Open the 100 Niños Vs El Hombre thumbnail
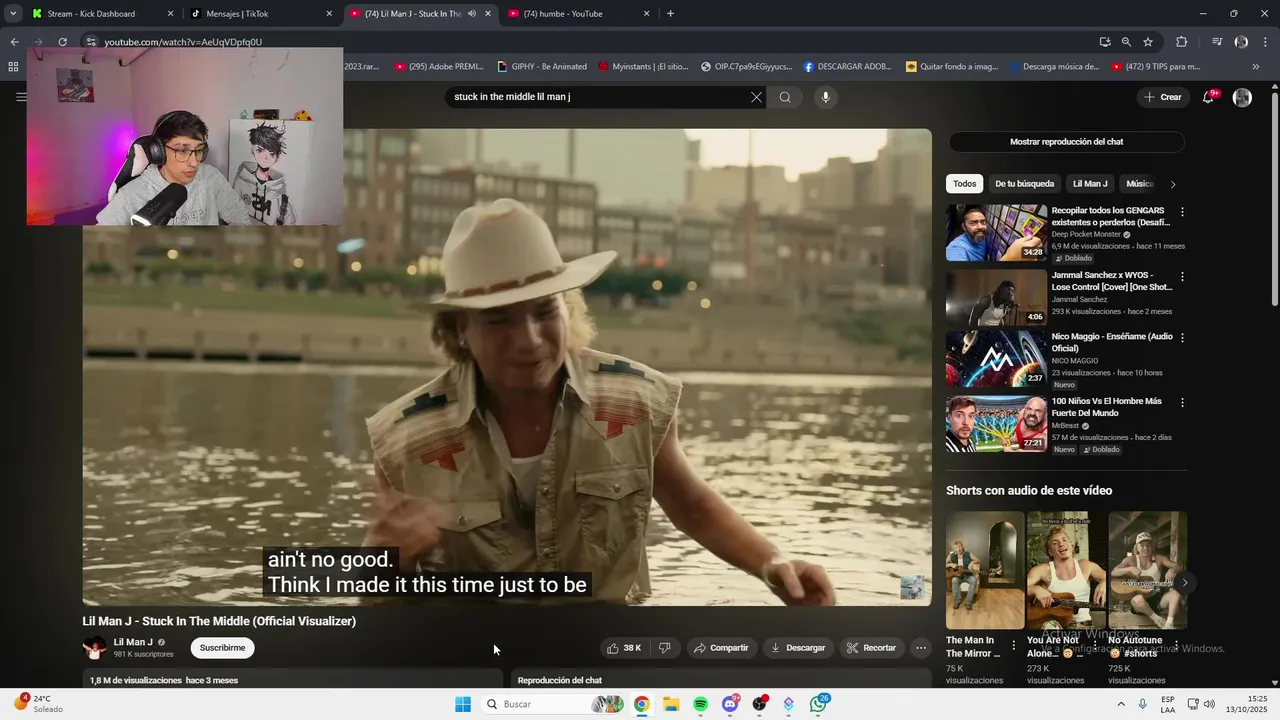Viewport: 1280px width, 720px height. click(x=996, y=423)
